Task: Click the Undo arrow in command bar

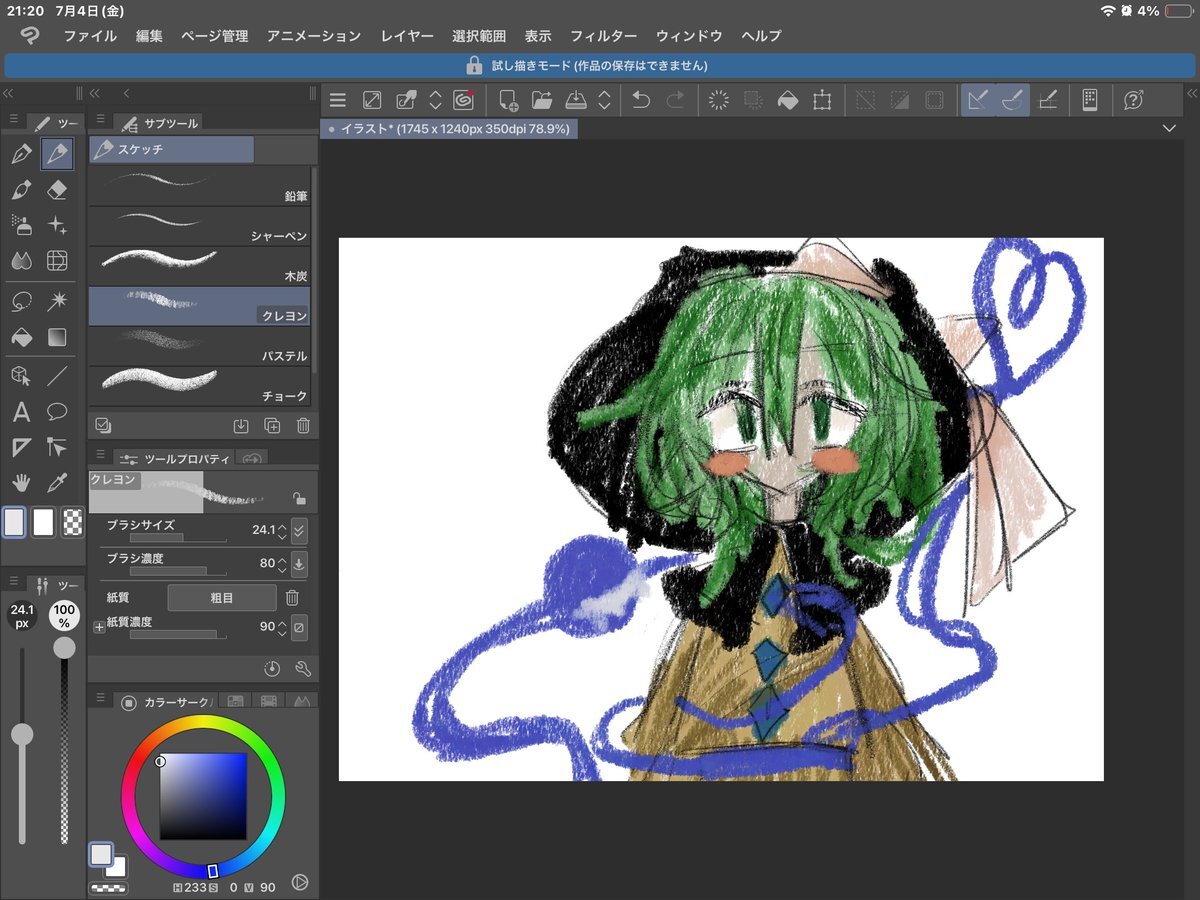Action: (641, 100)
